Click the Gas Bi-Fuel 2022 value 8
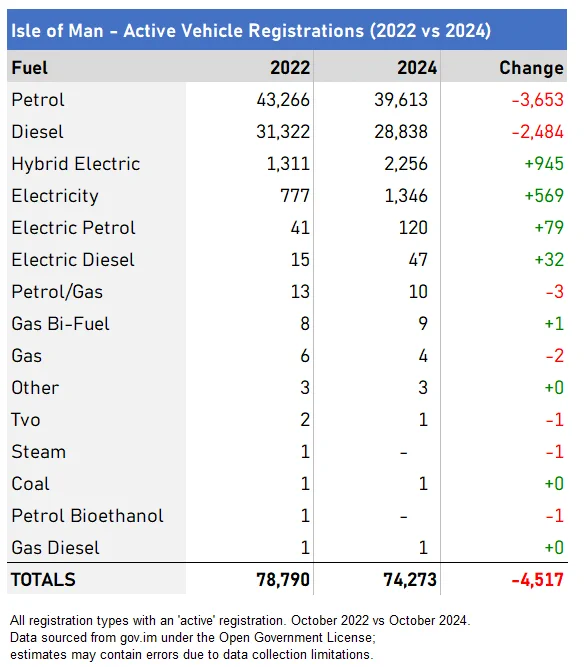 (x=305, y=324)
